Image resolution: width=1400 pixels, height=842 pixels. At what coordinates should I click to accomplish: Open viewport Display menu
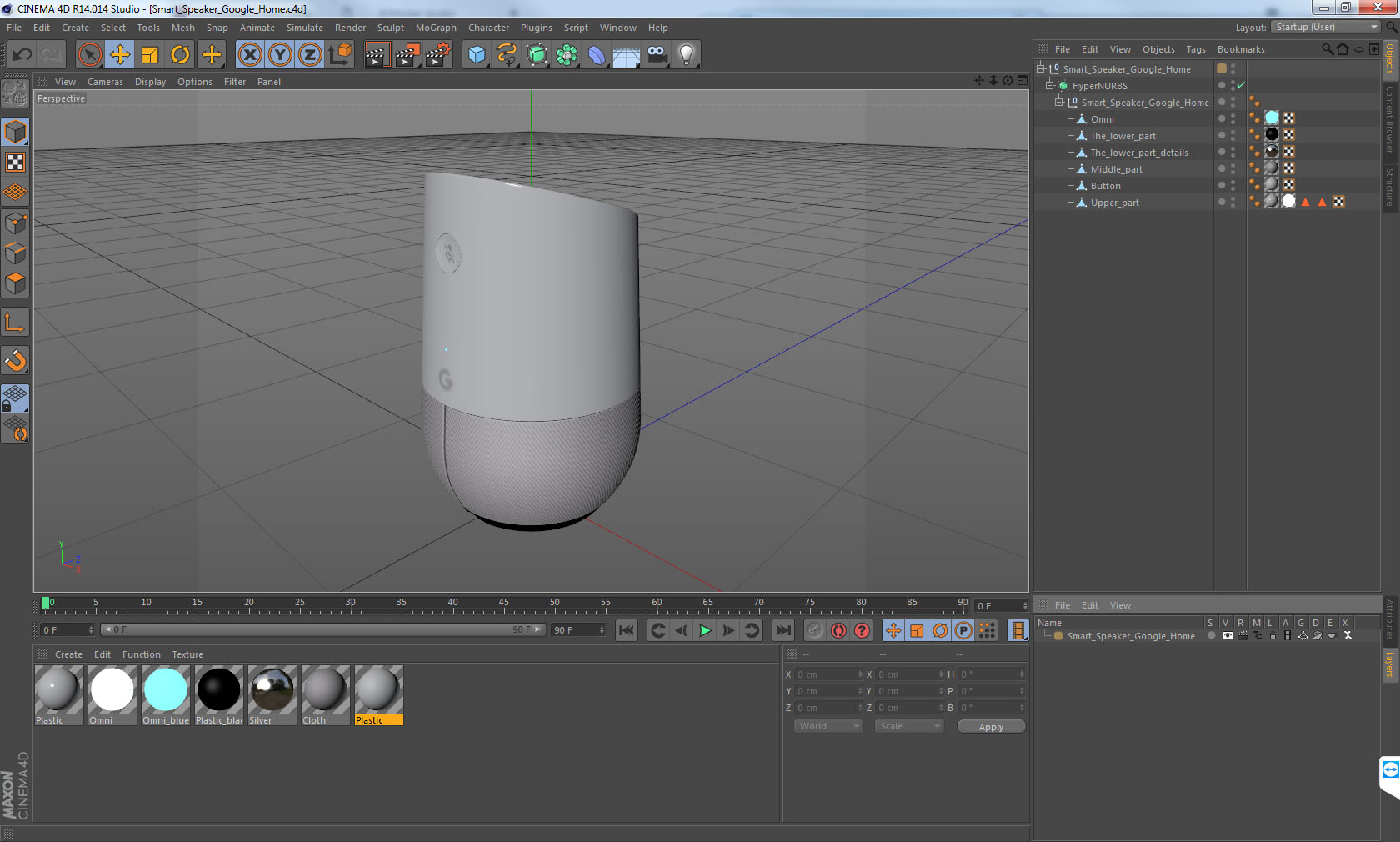coord(150,82)
